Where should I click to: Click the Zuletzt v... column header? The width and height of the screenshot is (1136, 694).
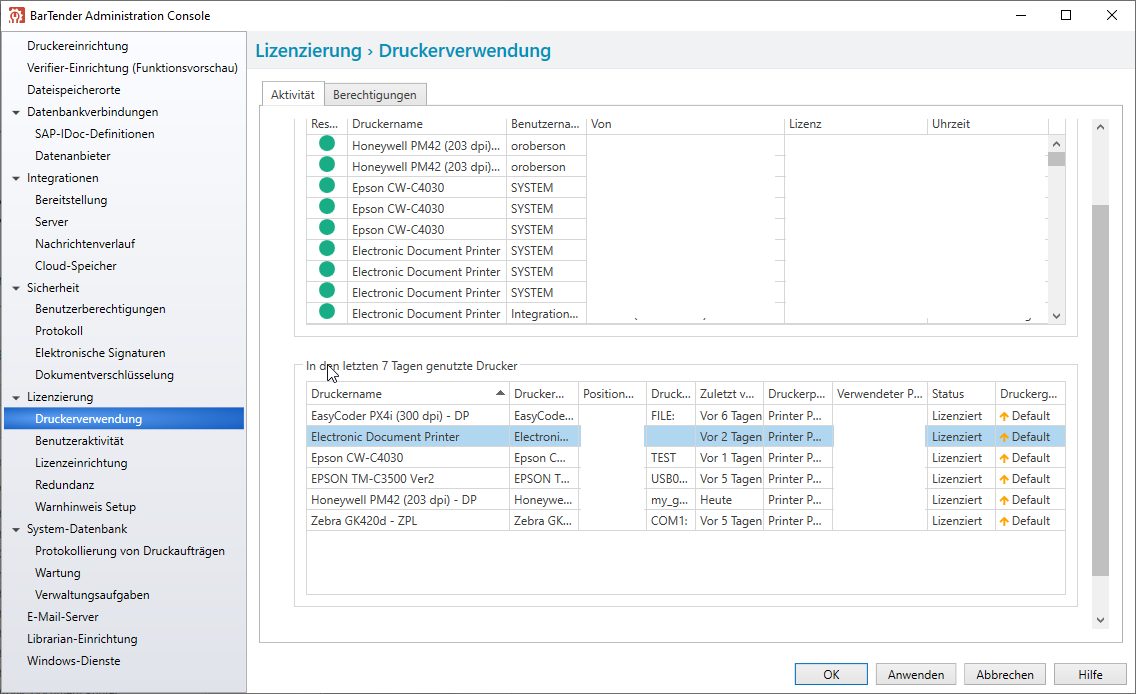tap(729, 394)
